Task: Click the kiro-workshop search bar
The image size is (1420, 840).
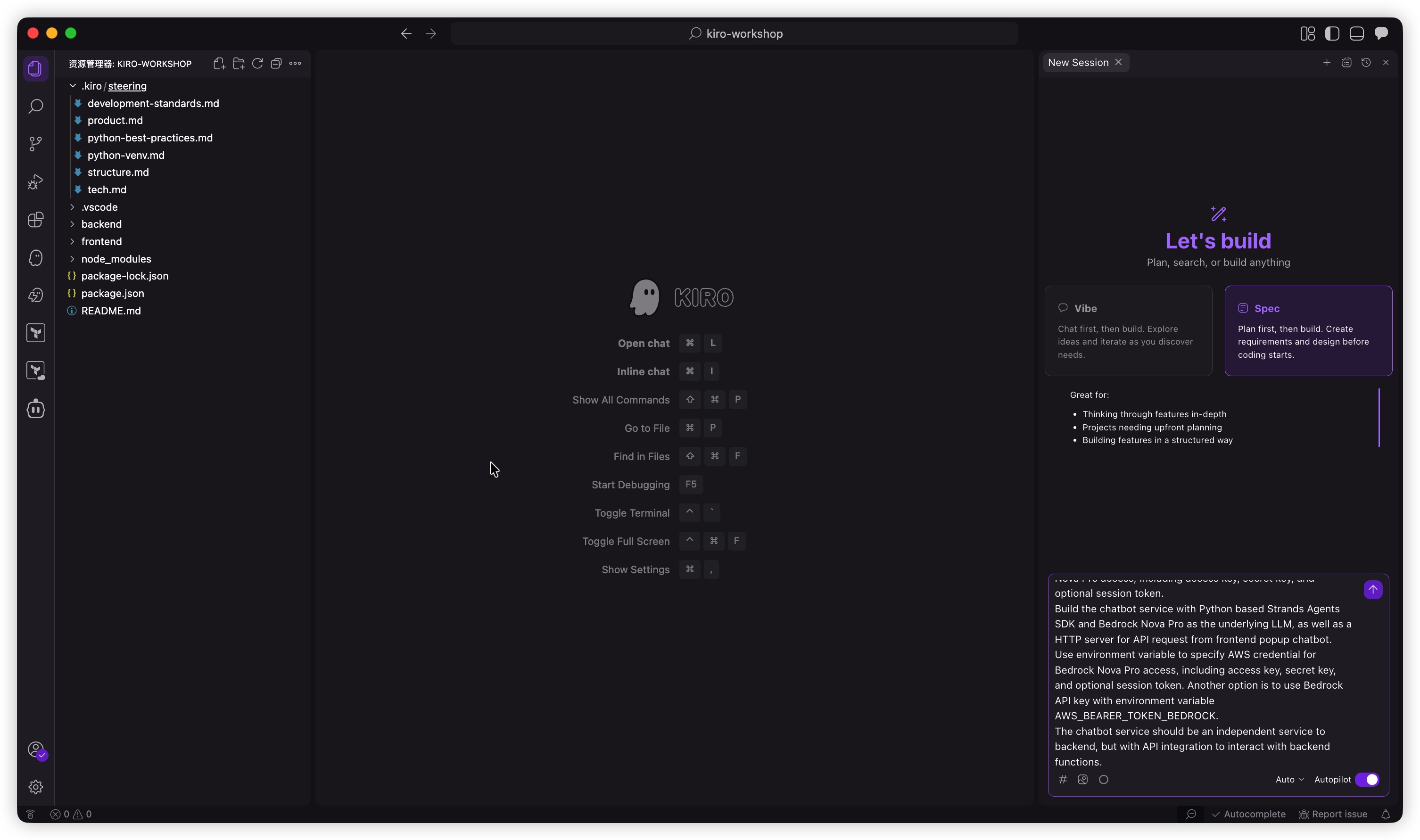Action: tap(735, 33)
